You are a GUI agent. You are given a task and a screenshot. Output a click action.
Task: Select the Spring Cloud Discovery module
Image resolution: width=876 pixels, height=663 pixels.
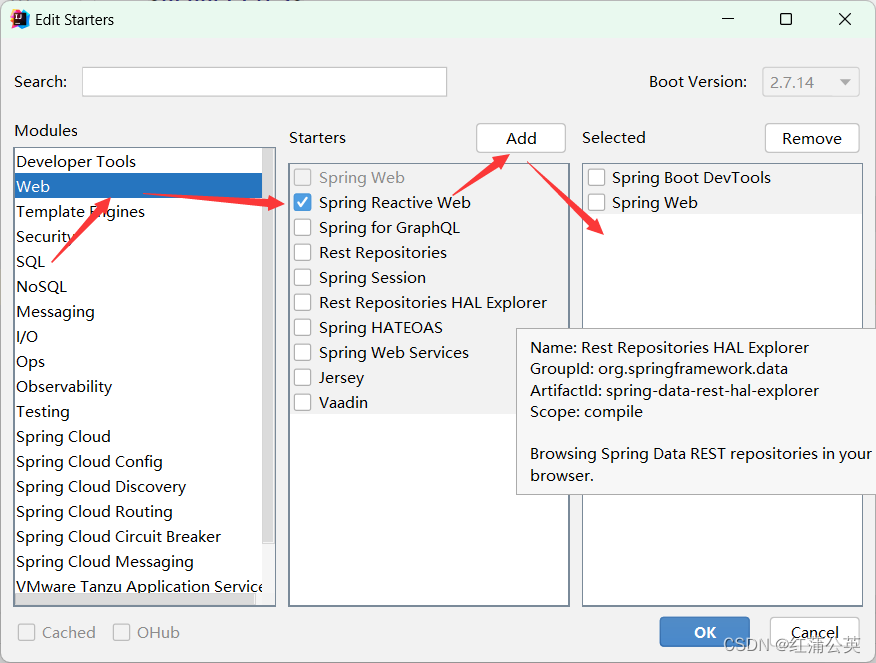click(139, 486)
